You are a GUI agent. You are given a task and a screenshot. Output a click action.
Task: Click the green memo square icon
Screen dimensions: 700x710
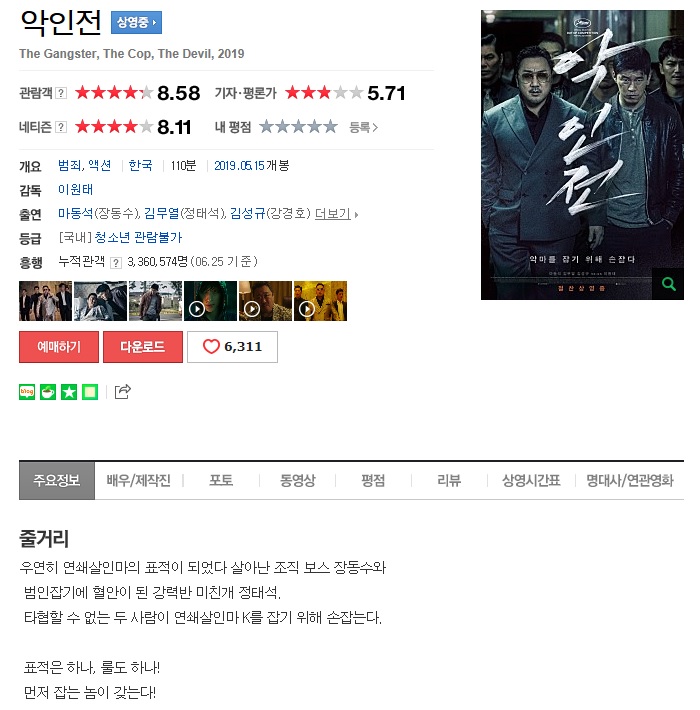(90, 392)
